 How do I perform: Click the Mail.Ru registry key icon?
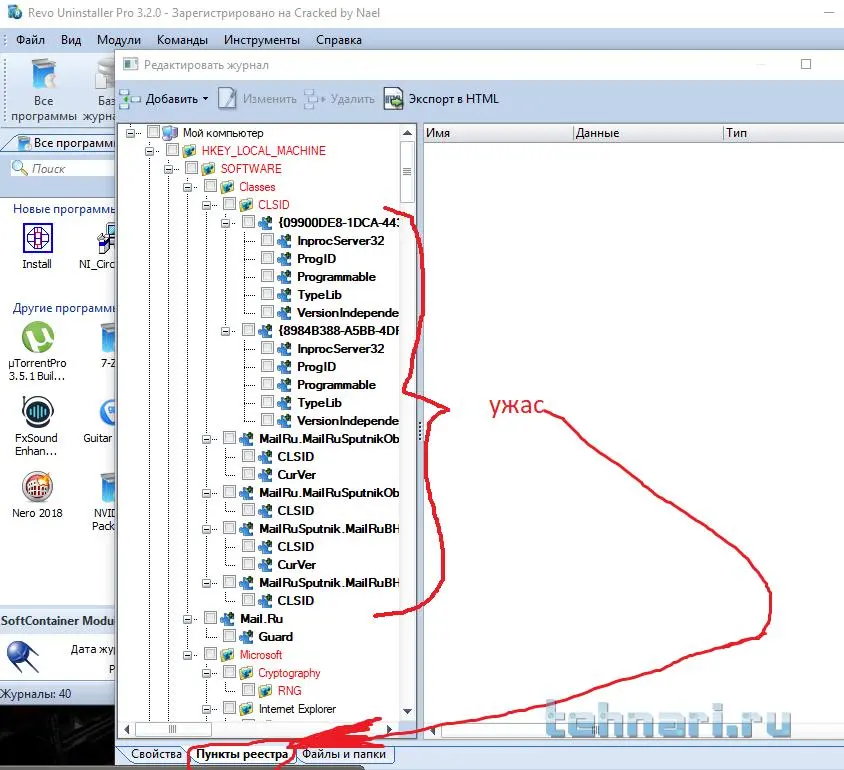click(227, 619)
